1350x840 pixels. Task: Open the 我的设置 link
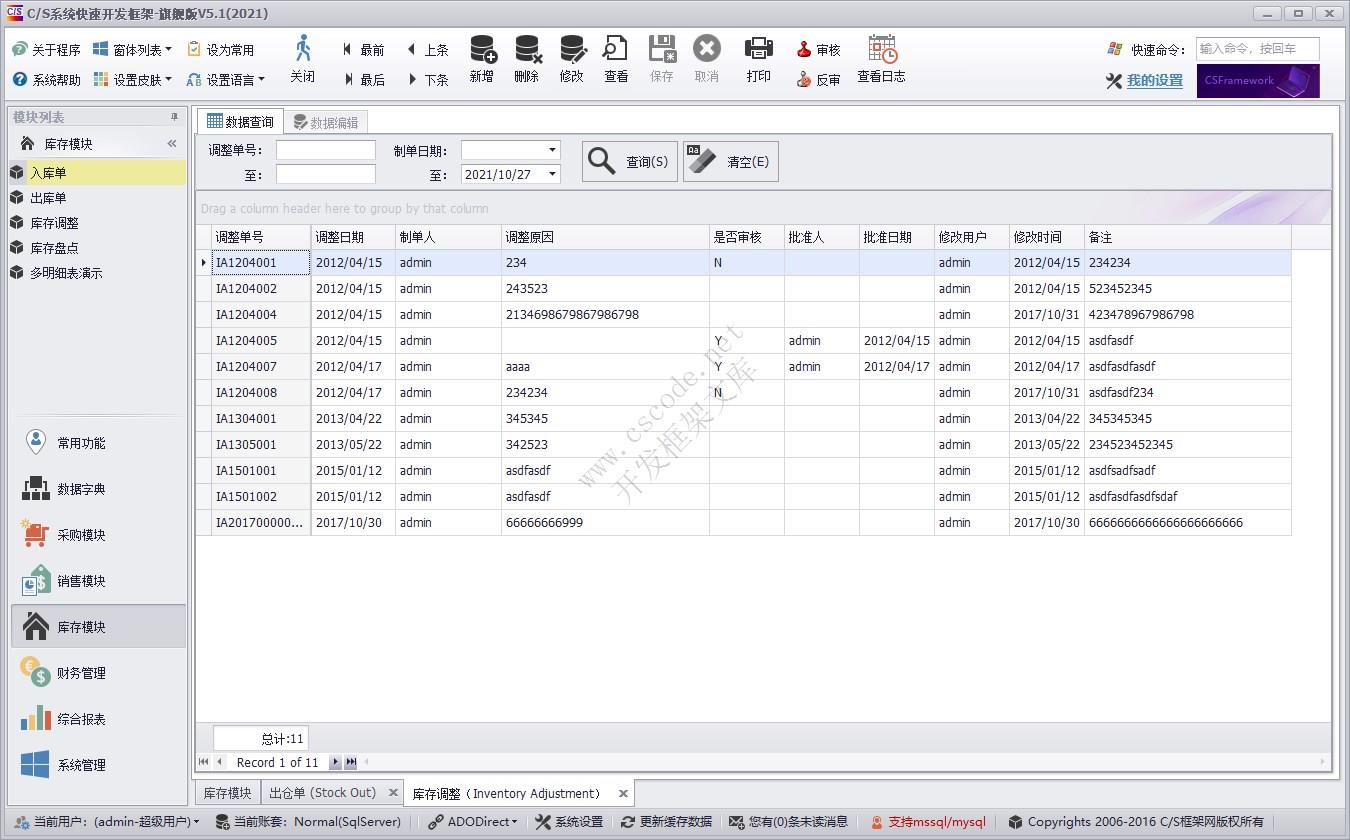pos(1154,81)
